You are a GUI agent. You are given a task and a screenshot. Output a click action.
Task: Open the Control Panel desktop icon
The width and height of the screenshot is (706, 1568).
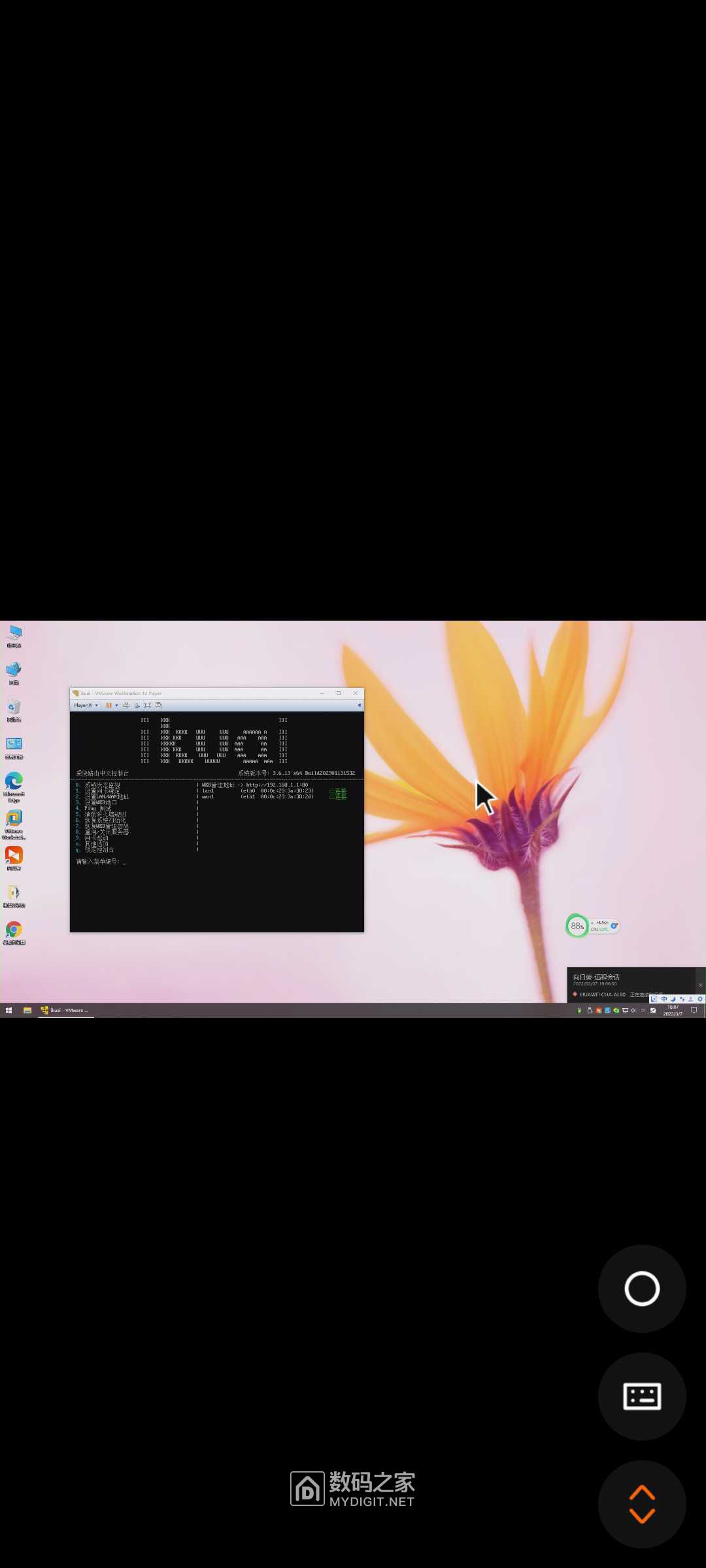click(x=14, y=747)
